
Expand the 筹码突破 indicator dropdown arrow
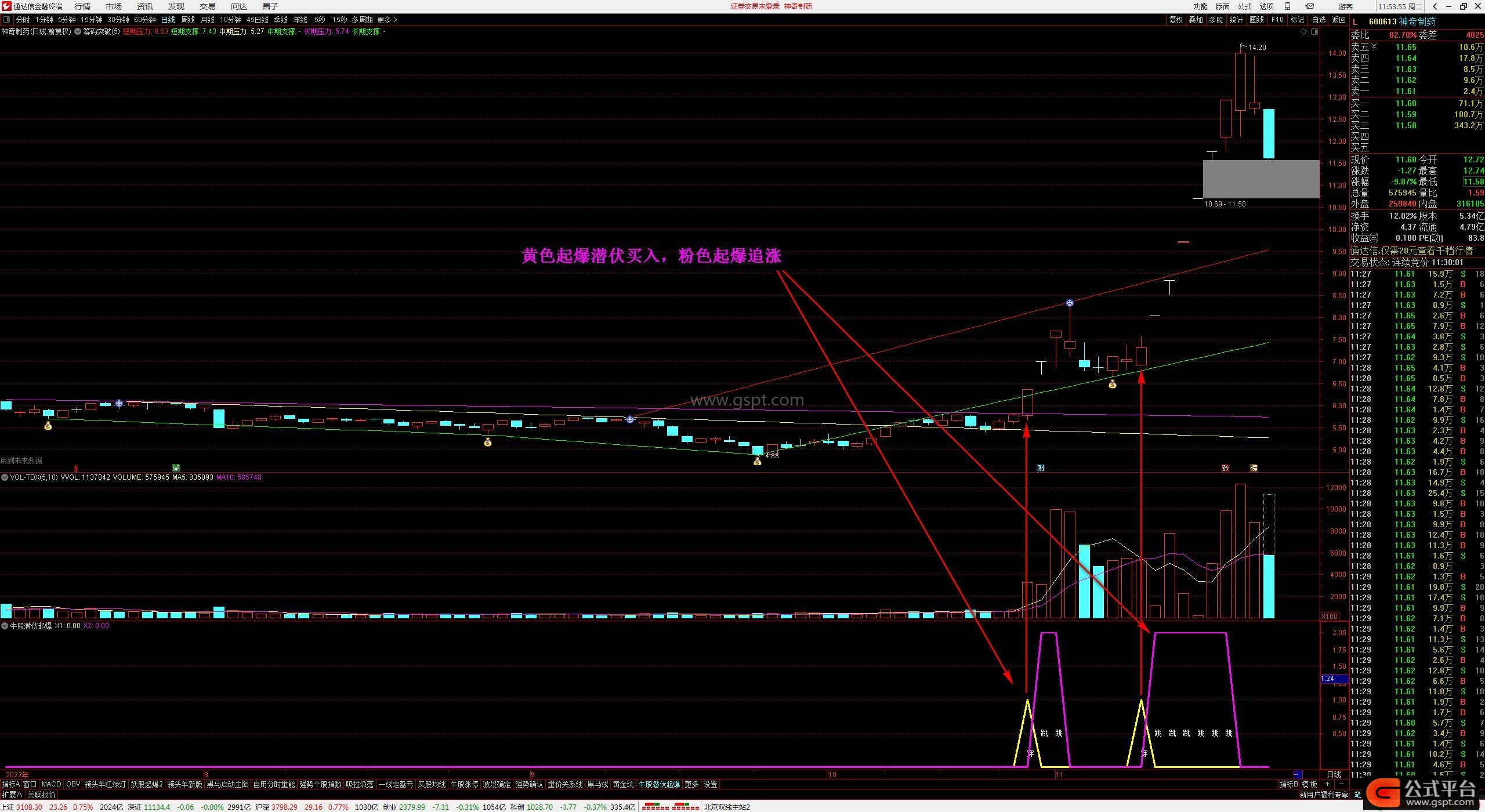click(78, 31)
